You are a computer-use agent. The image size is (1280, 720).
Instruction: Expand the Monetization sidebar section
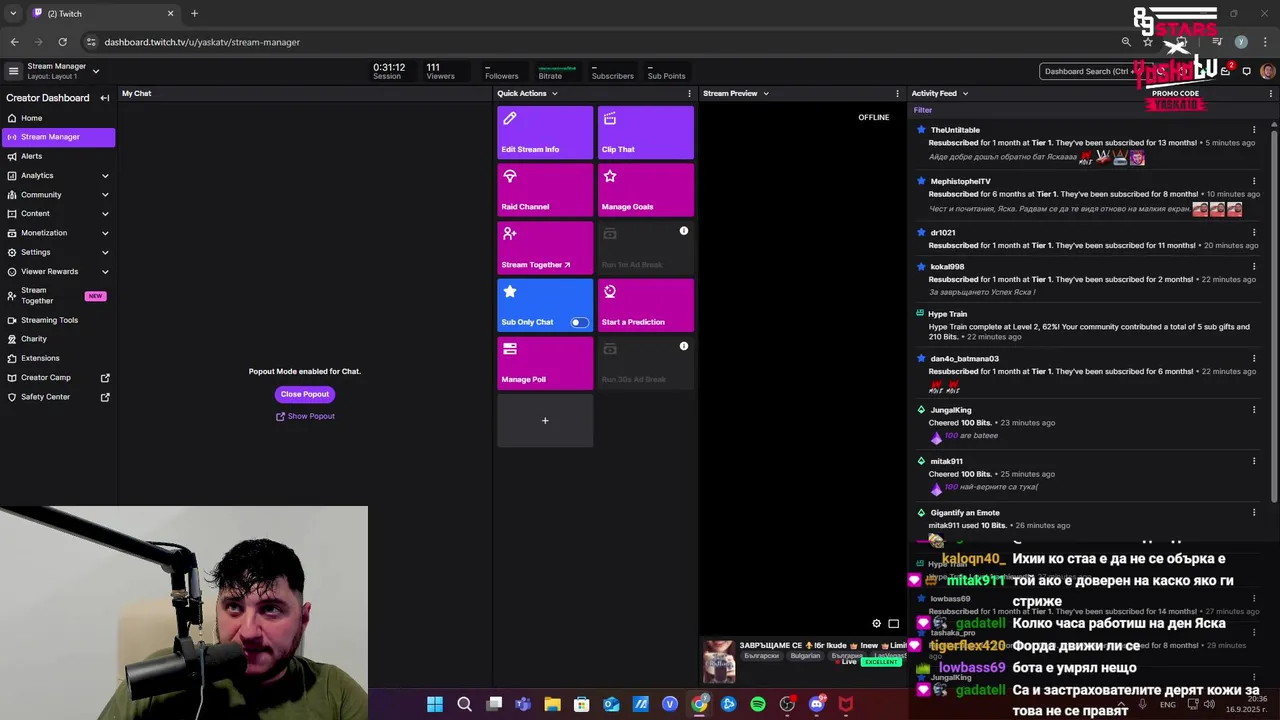pyautogui.click(x=105, y=233)
